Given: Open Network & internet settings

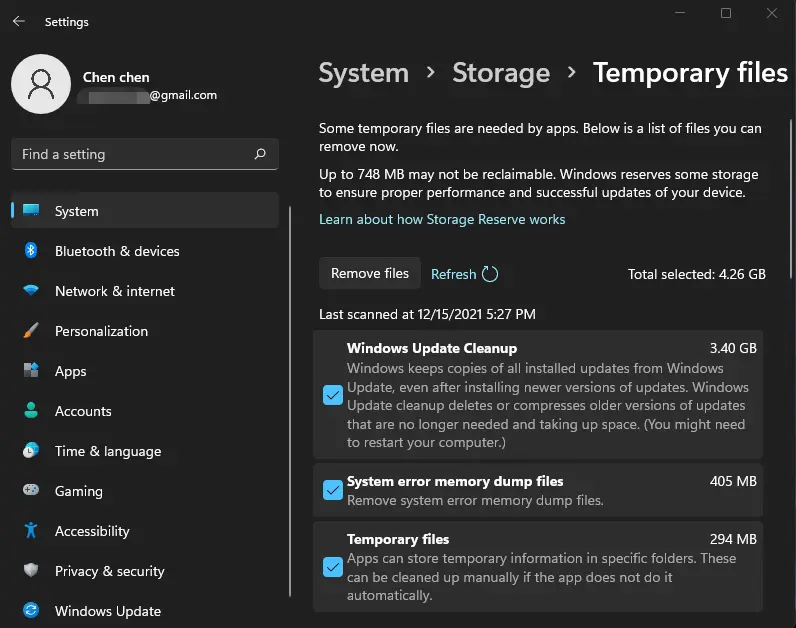Looking at the screenshot, I should 145,291.
